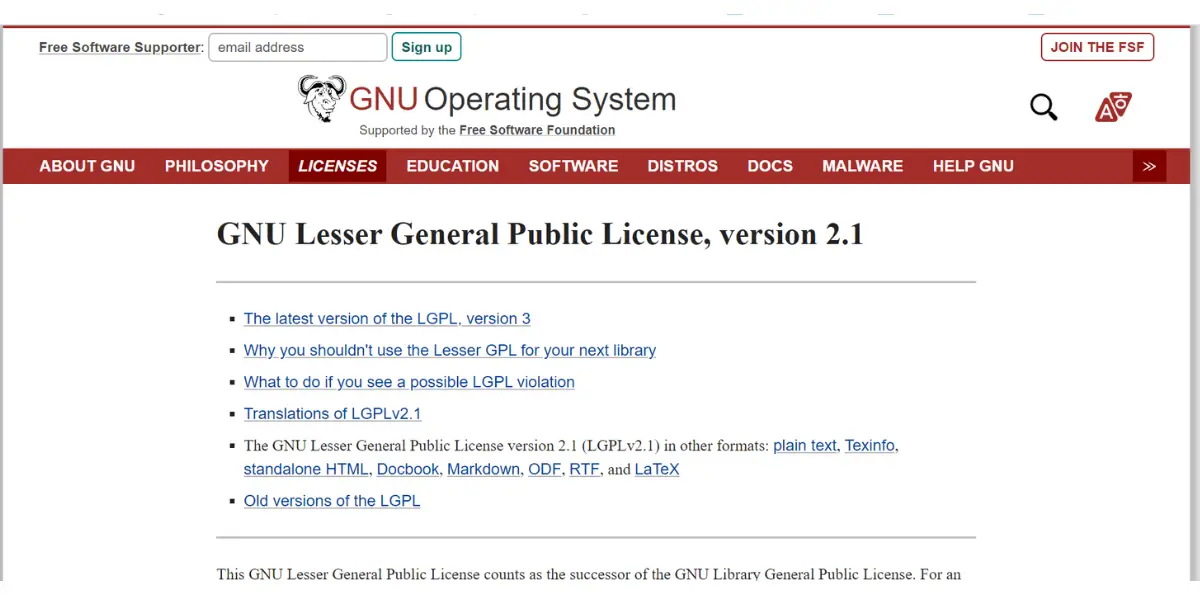Open the Free Software Foundation link
1200x600 pixels.
point(537,130)
